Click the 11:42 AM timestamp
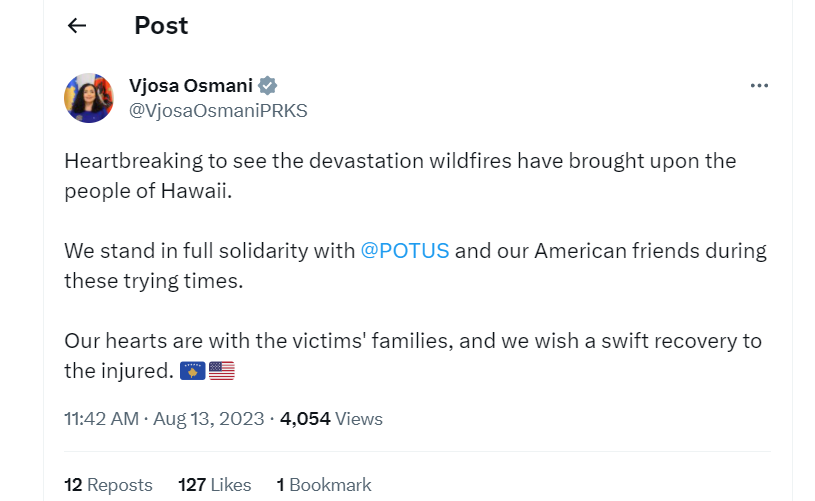This screenshot has height=501, width=815. (x=101, y=419)
